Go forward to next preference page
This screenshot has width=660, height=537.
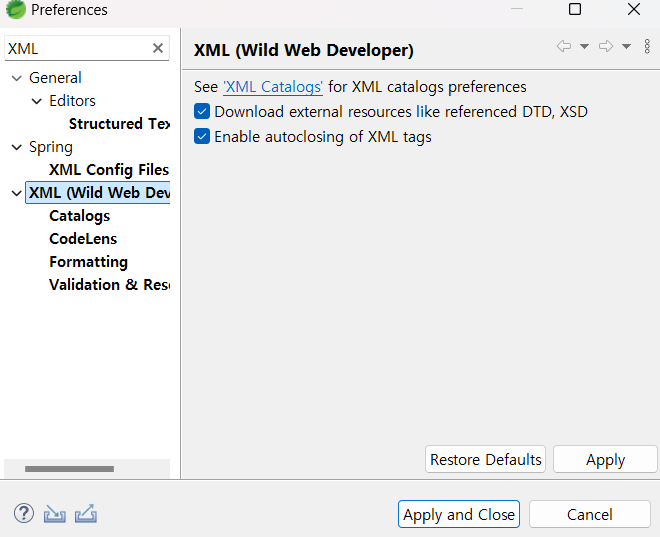tap(606, 46)
